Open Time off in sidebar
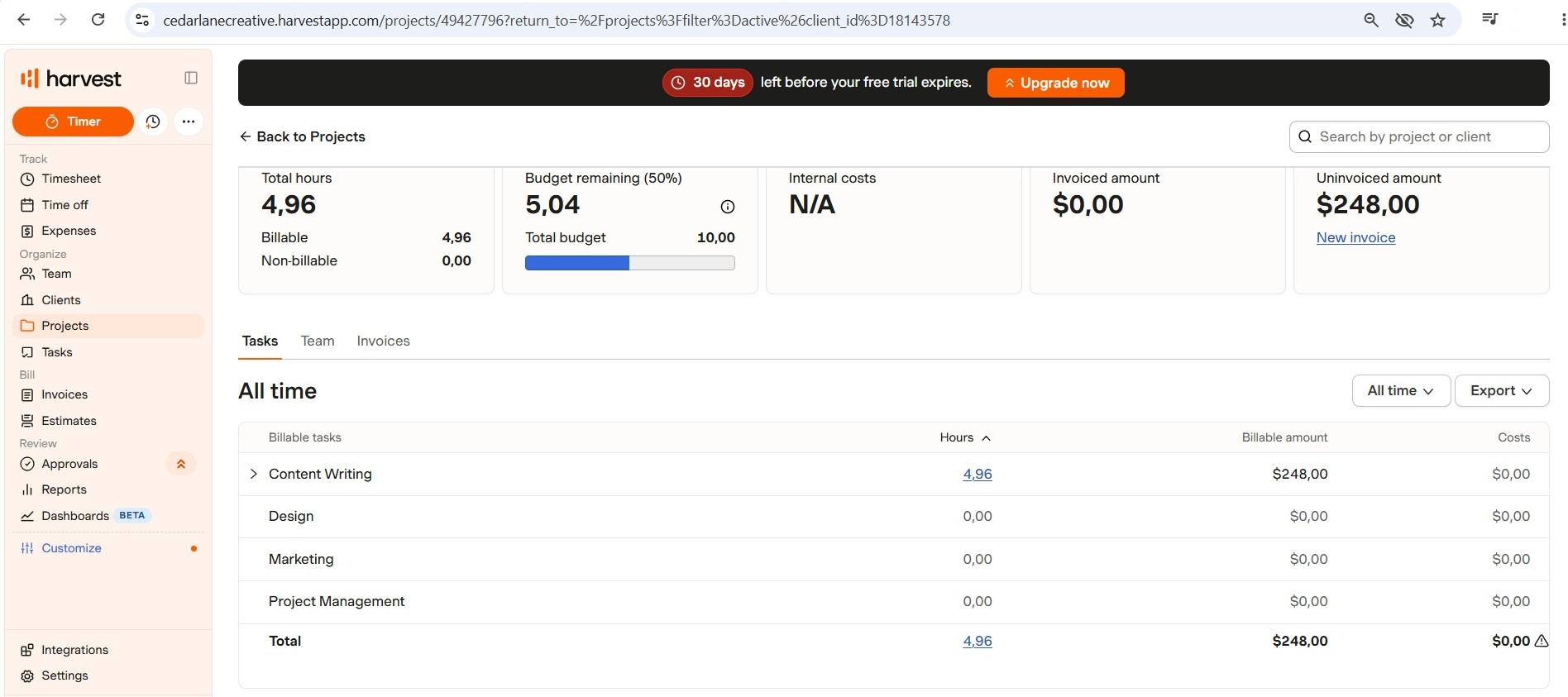 pos(108,205)
